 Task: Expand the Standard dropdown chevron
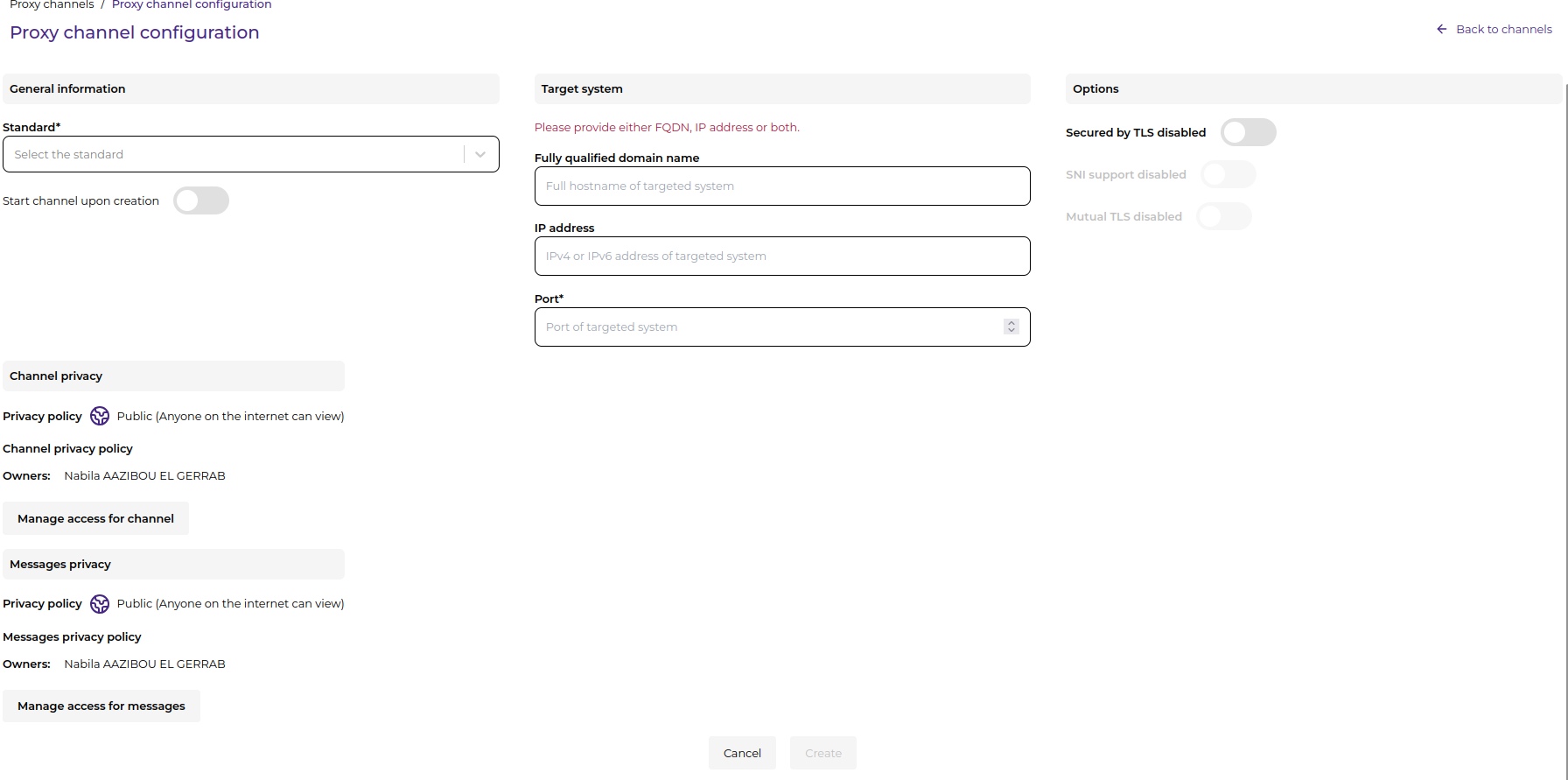pyautogui.click(x=480, y=155)
